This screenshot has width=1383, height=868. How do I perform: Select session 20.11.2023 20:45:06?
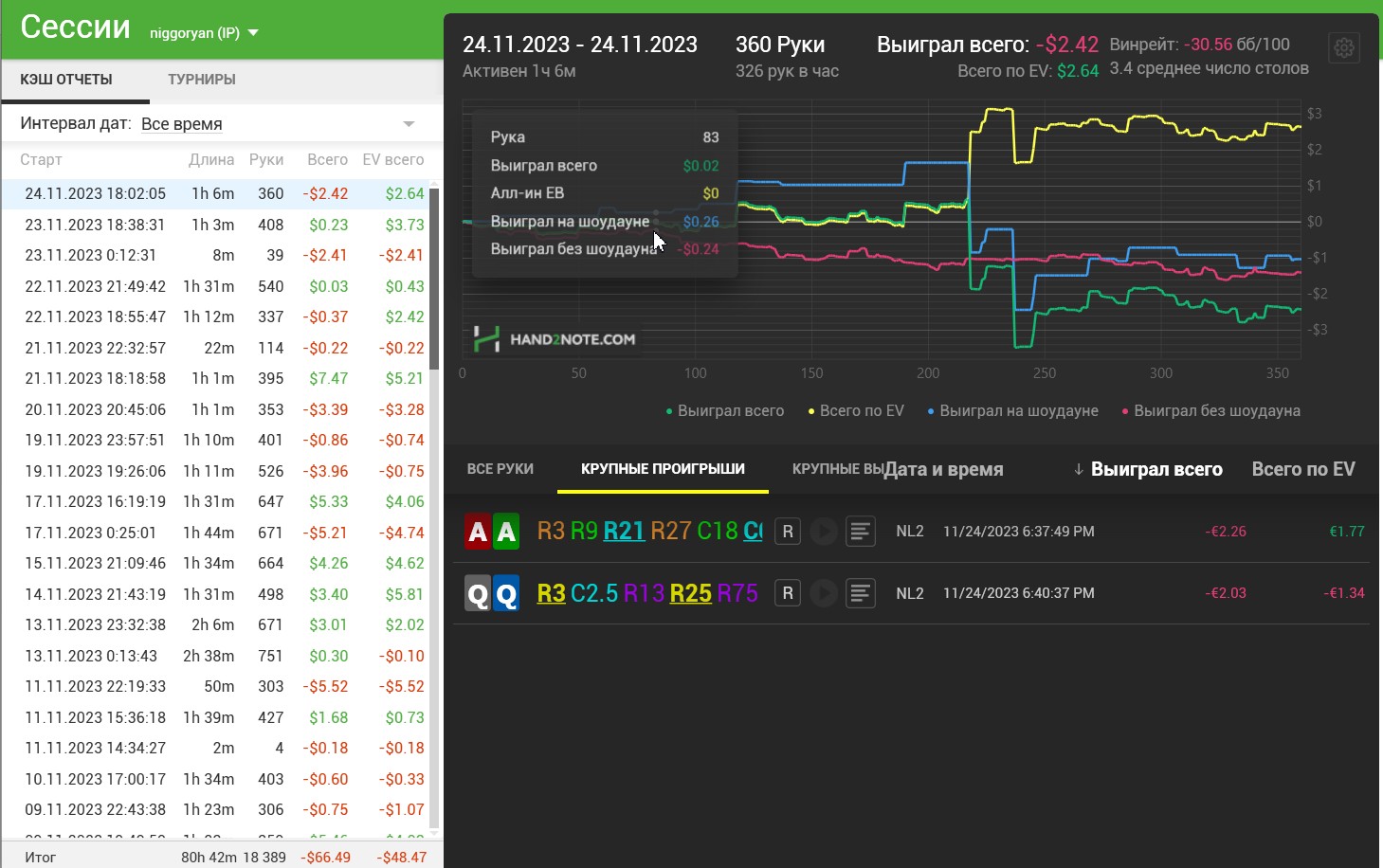(x=216, y=409)
